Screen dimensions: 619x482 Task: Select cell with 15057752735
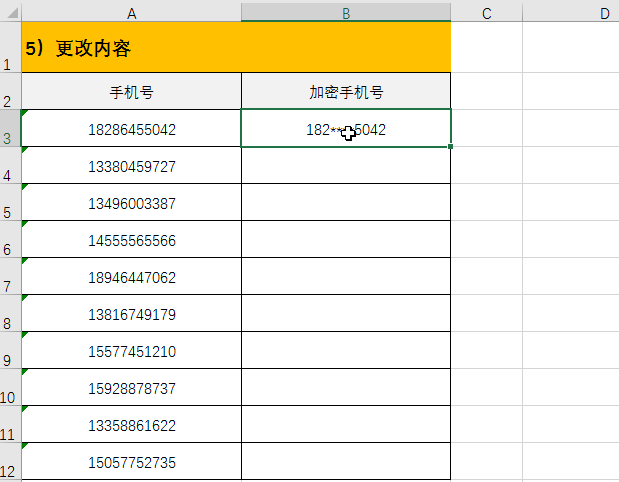click(131, 461)
